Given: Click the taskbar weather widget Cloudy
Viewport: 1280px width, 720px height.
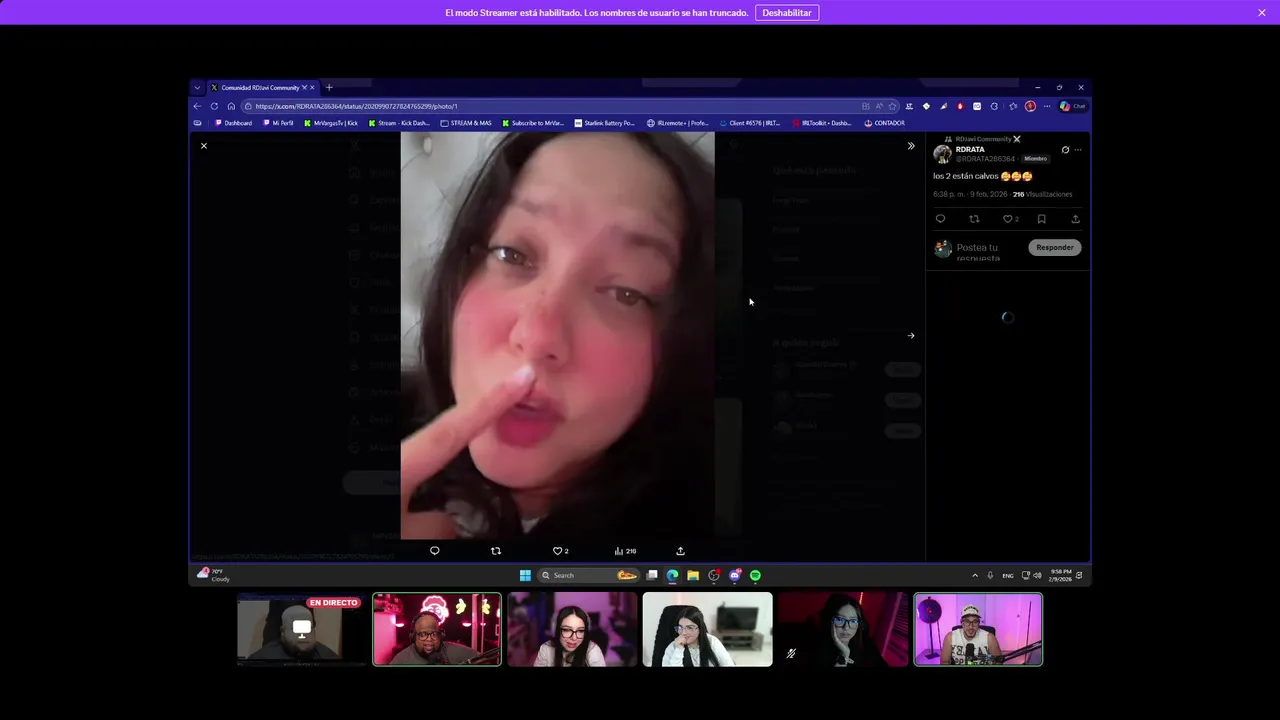Looking at the screenshot, I should pos(213,574).
